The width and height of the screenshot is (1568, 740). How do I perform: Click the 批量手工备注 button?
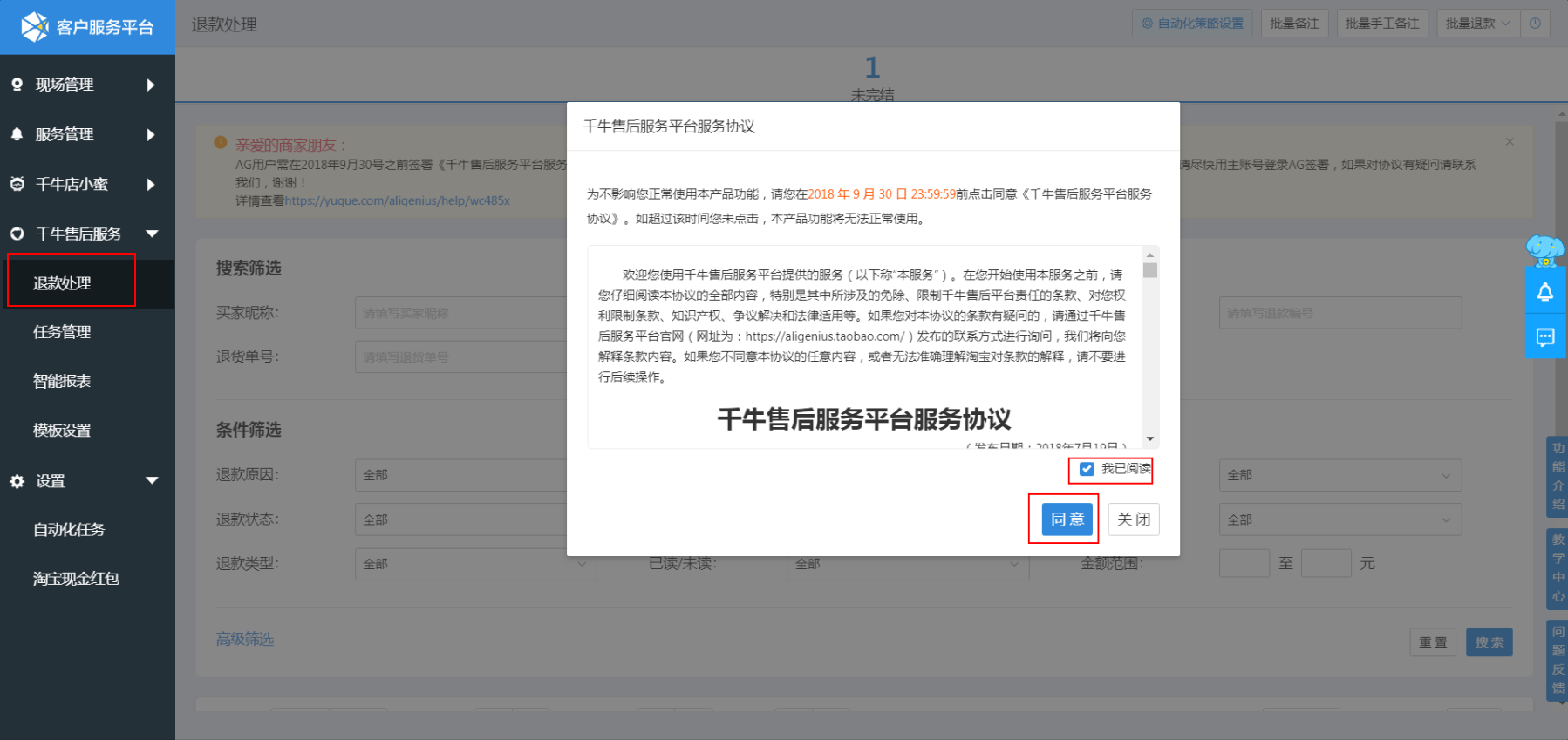[x=1382, y=24]
